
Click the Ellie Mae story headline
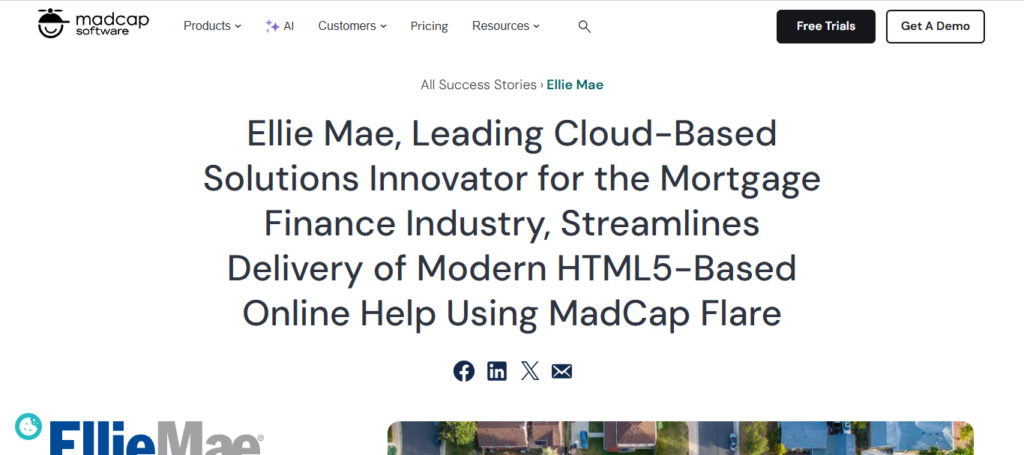tap(512, 222)
